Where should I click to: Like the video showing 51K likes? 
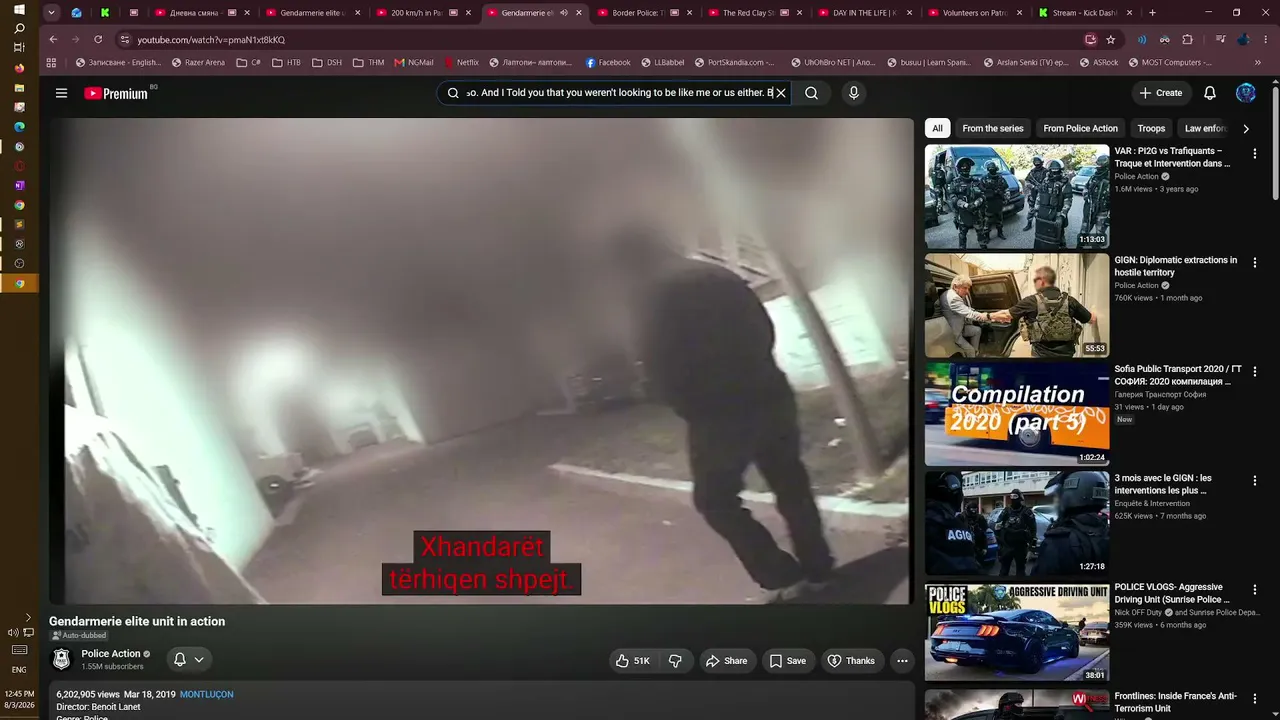pos(633,661)
